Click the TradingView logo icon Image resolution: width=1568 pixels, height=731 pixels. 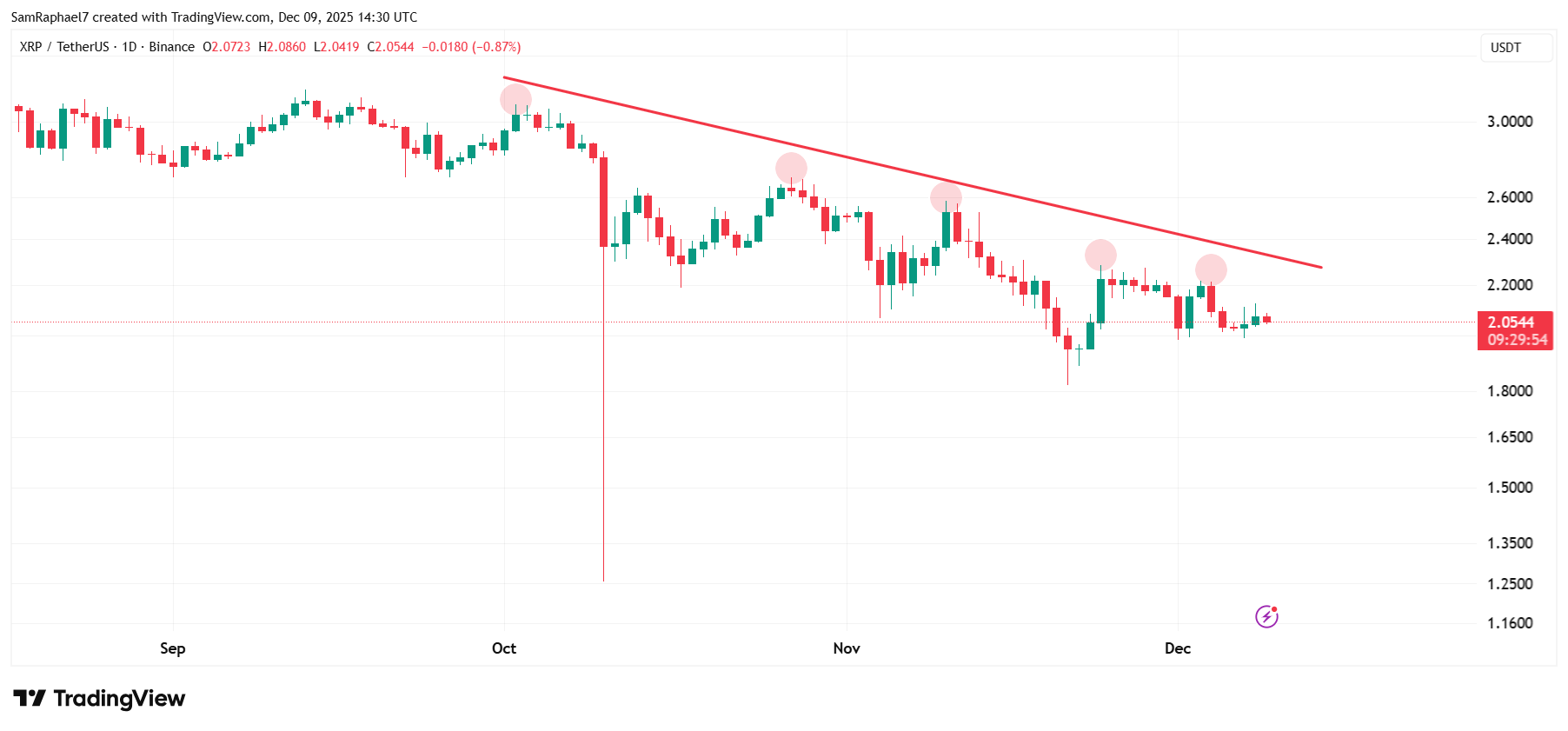[x=30, y=698]
